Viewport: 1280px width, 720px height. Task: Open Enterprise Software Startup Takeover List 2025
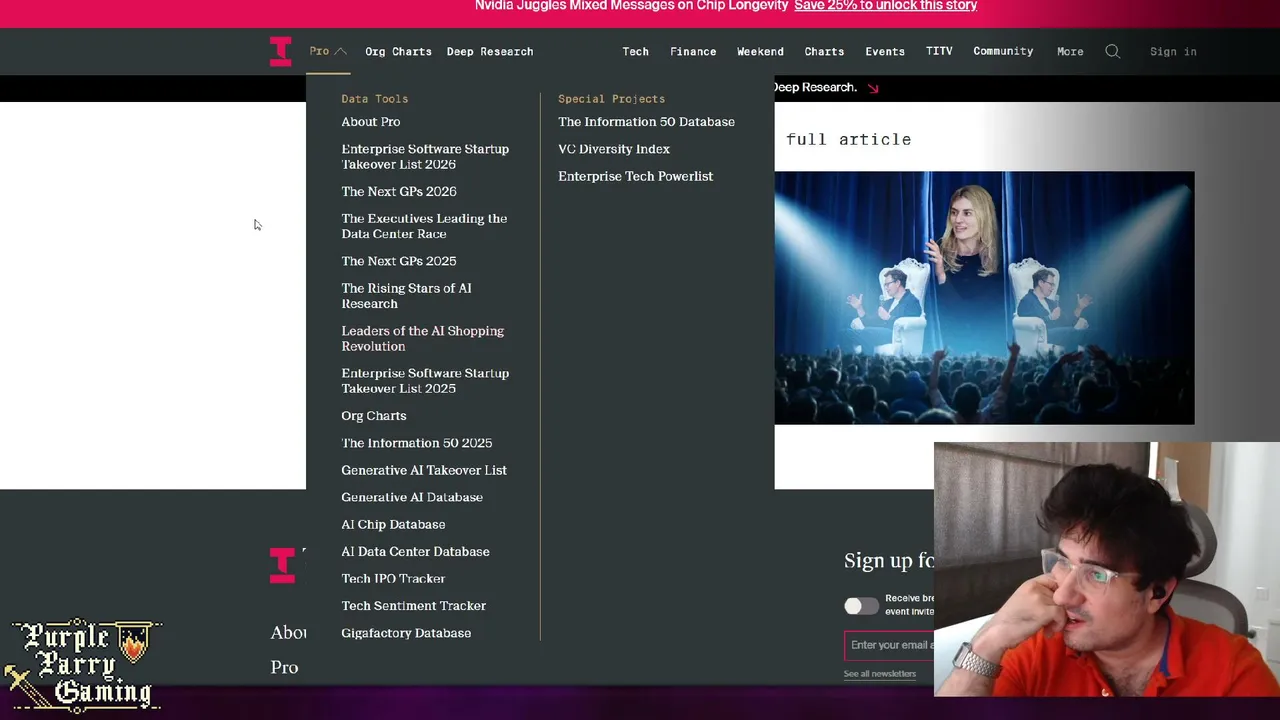[425, 381]
